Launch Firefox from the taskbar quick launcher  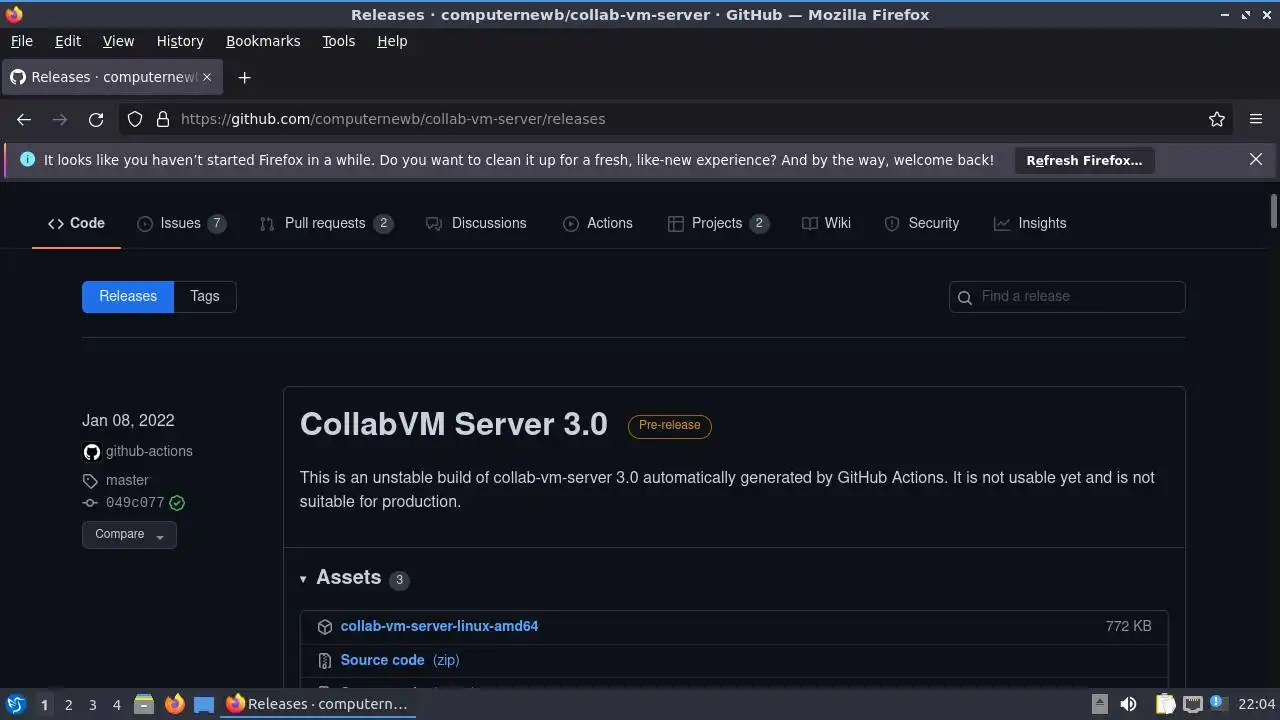click(x=174, y=704)
